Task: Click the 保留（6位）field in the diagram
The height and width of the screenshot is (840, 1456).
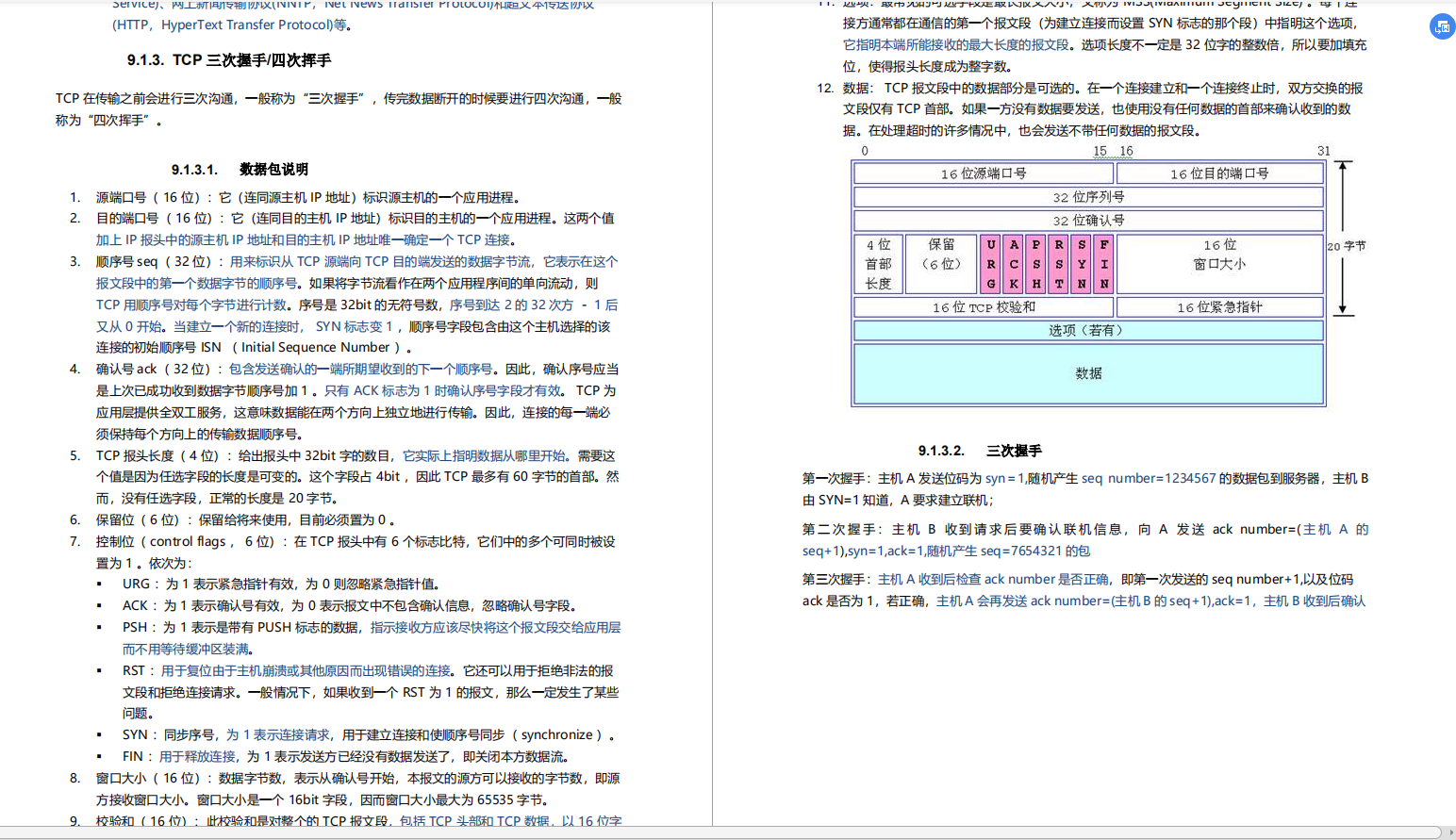Action: pyautogui.click(x=940, y=263)
